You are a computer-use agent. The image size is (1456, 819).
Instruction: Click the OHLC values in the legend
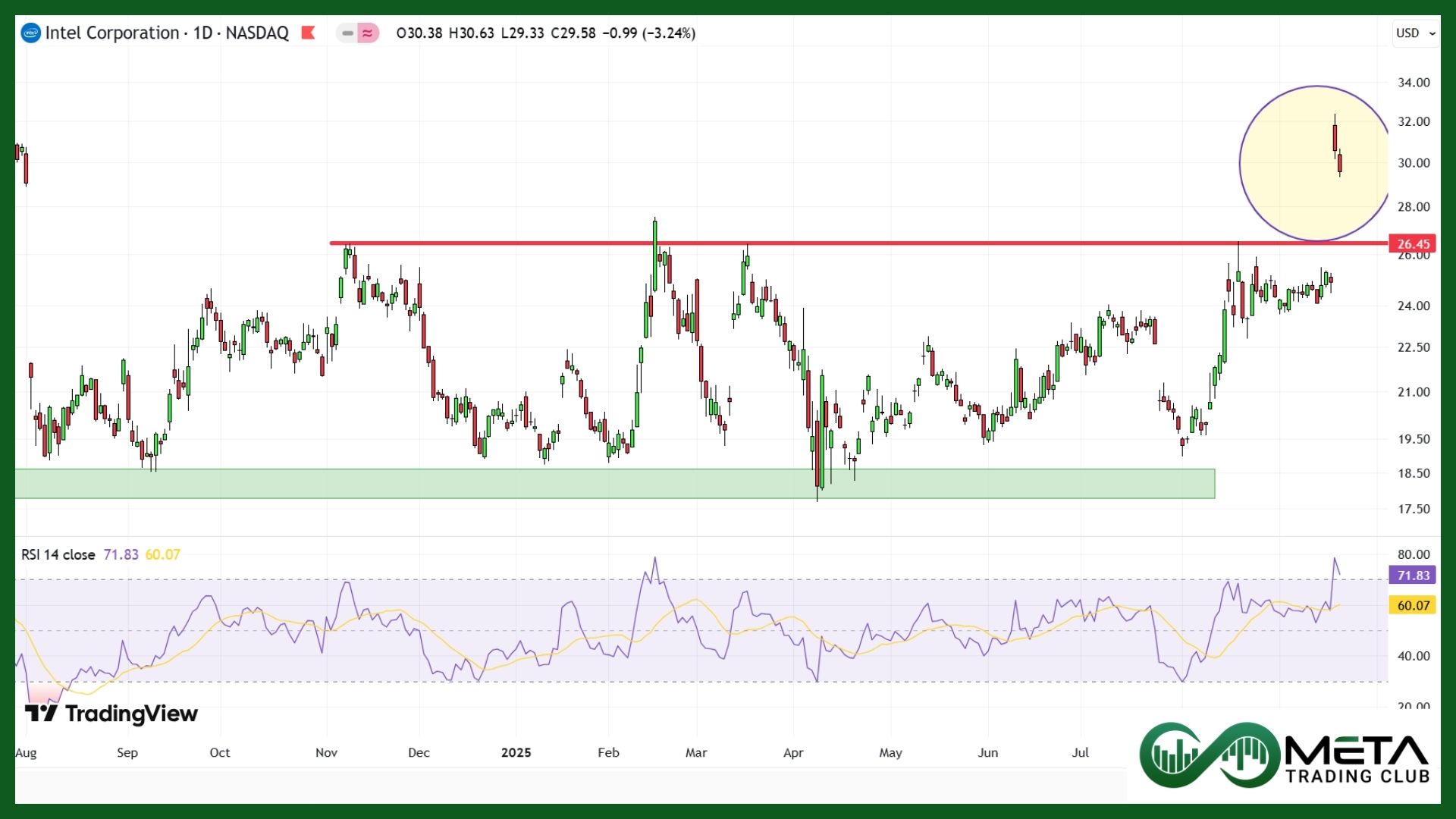pos(545,33)
